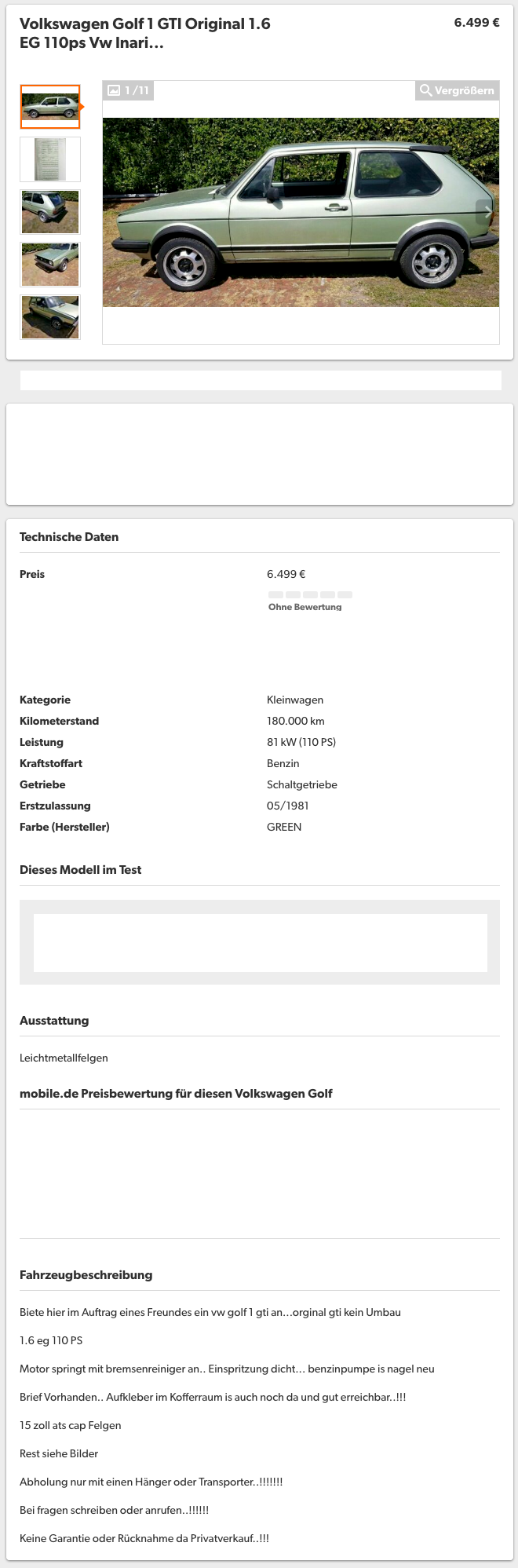Click the Kraftstoffart value Benzin

pyautogui.click(x=283, y=763)
